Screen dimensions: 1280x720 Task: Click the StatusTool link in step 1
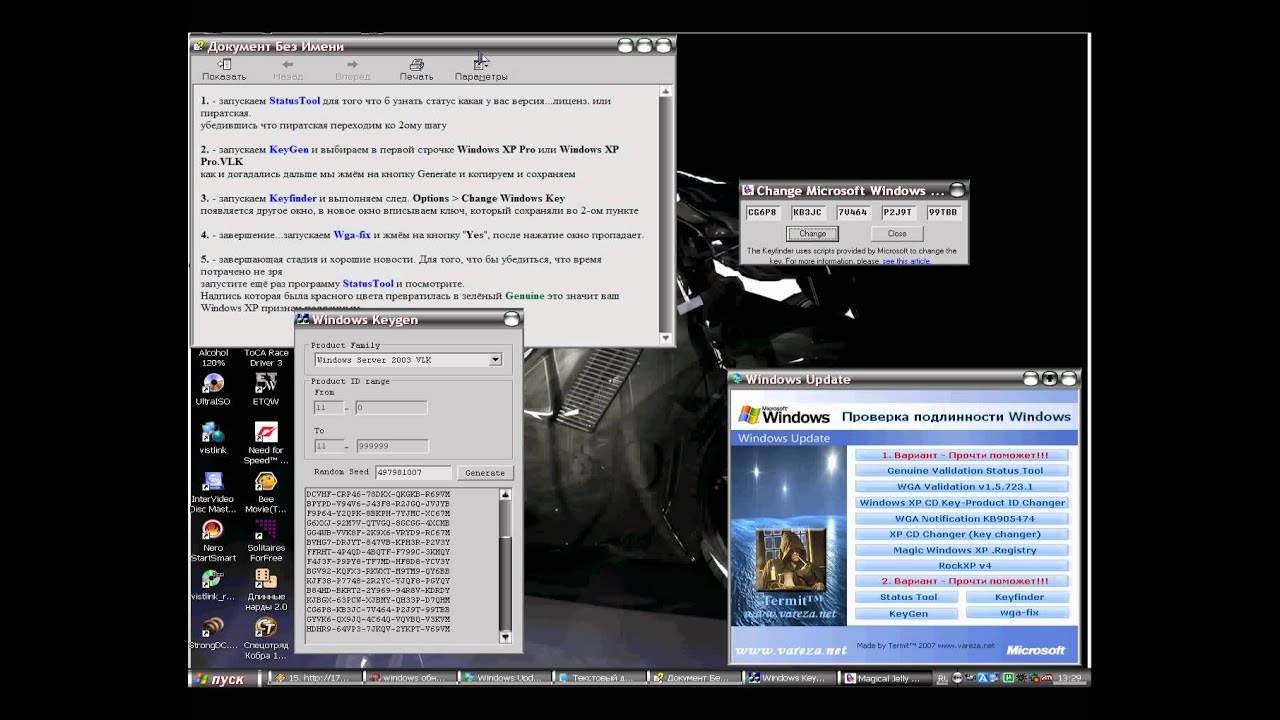[x=294, y=101]
